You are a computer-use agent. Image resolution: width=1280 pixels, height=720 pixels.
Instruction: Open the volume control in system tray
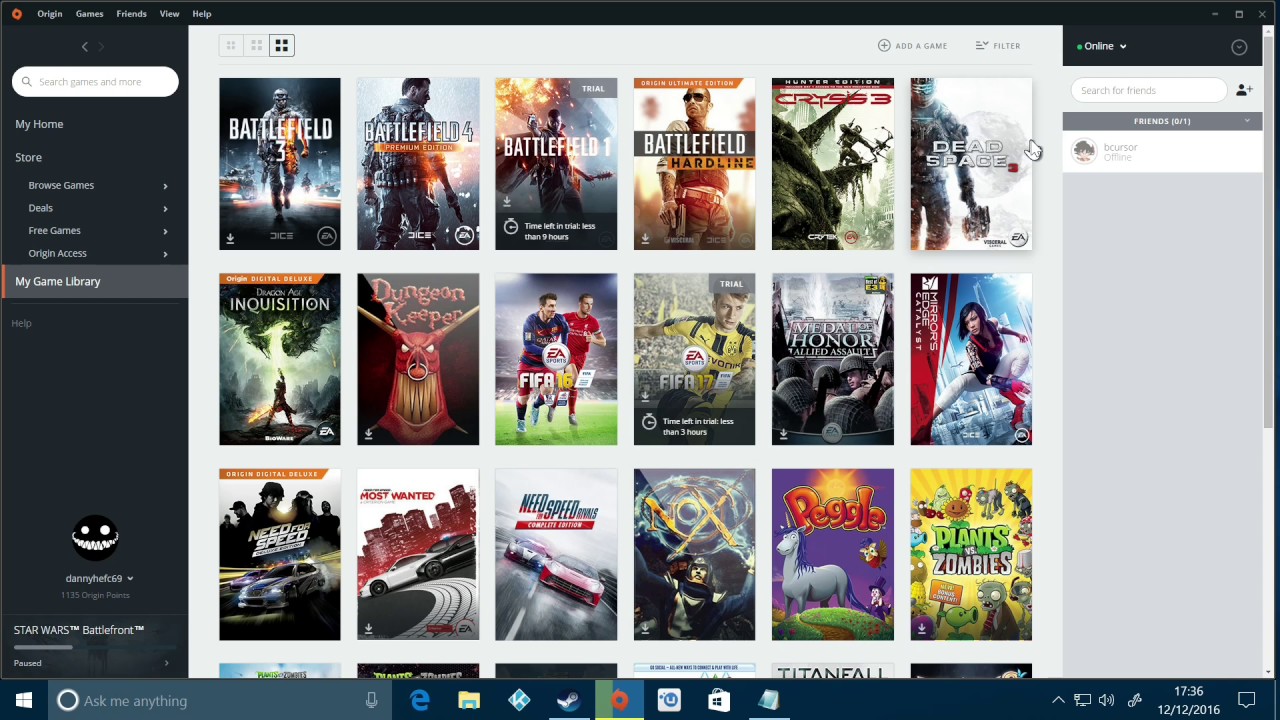pos(1106,700)
